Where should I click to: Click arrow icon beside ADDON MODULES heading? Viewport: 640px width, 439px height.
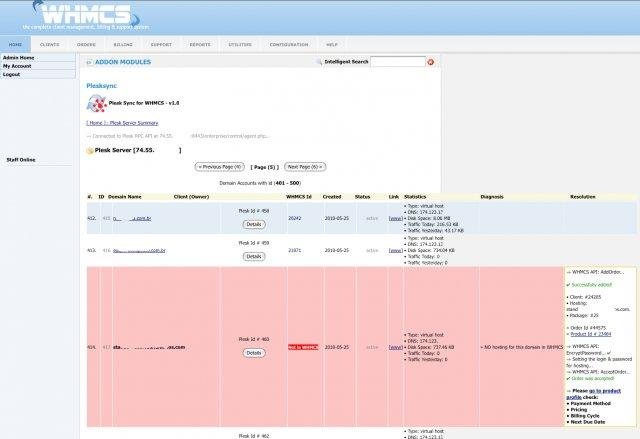click(89, 62)
